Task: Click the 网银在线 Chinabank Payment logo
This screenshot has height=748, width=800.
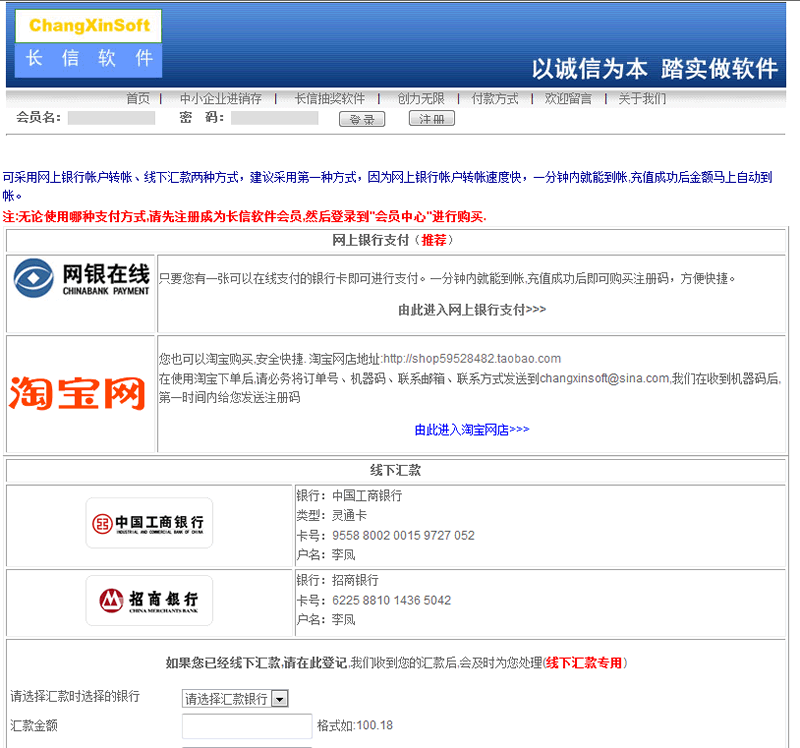Action: pos(82,278)
